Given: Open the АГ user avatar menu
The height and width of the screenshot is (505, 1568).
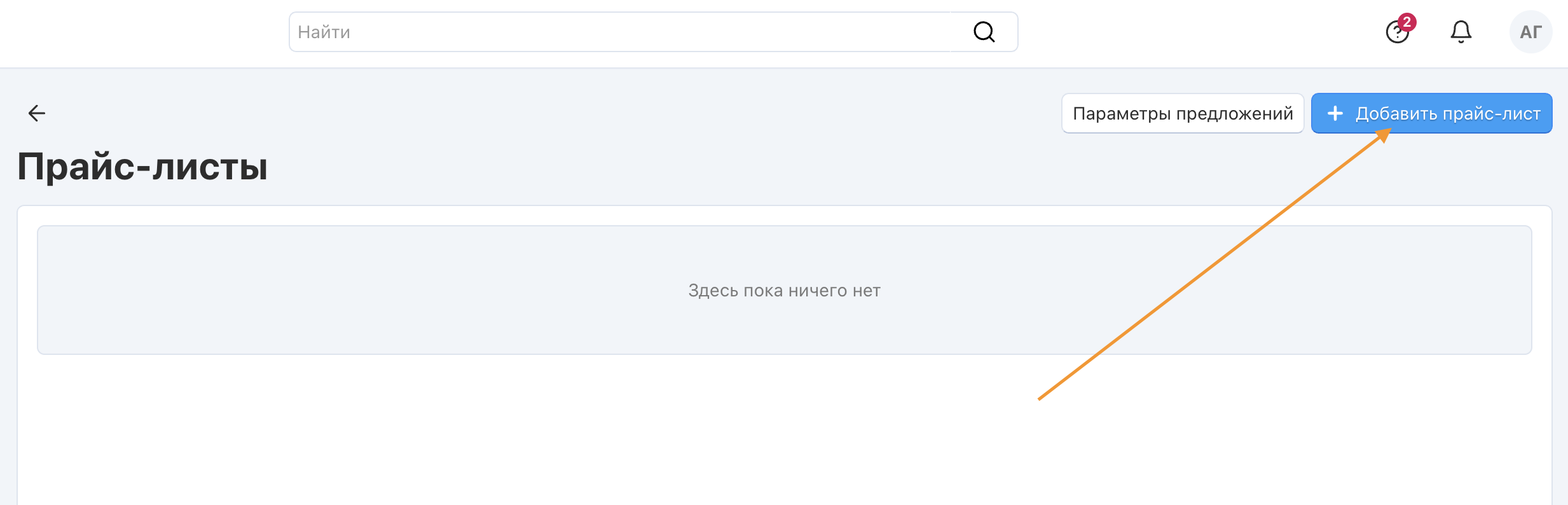Looking at the screenshot, I should (1530, 32).
